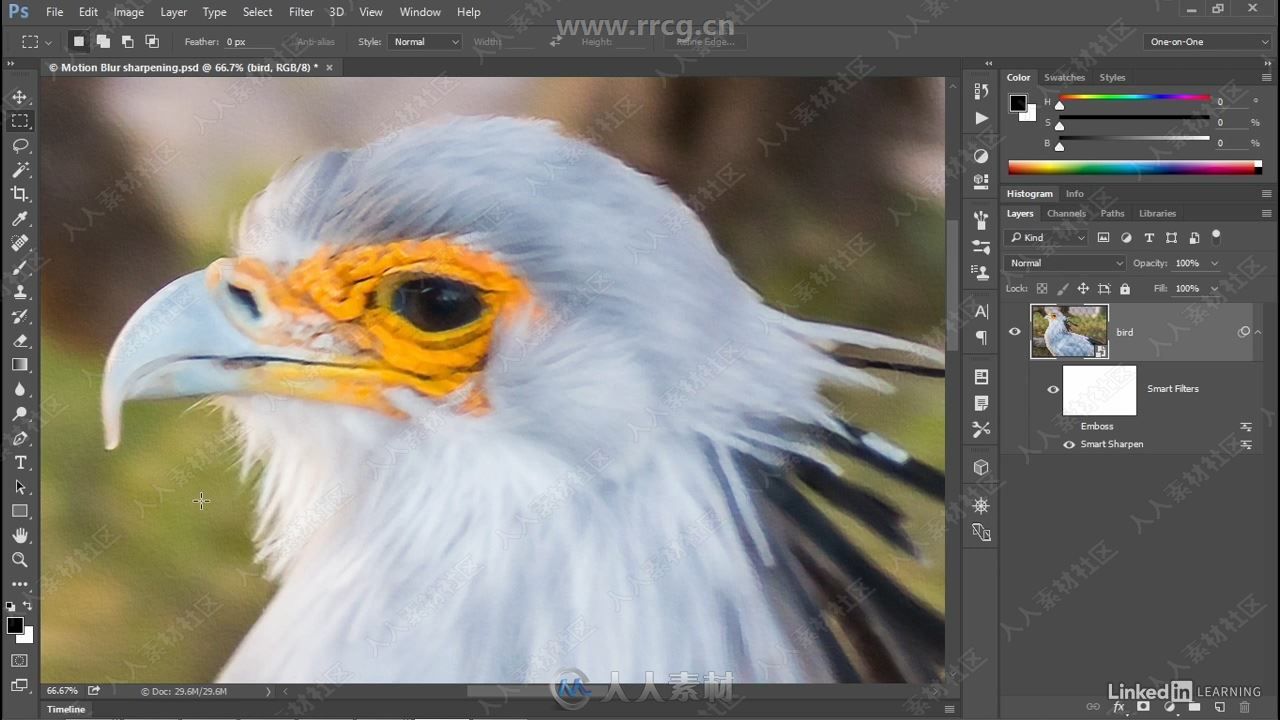Select the Crop tool

pos(19,194)
